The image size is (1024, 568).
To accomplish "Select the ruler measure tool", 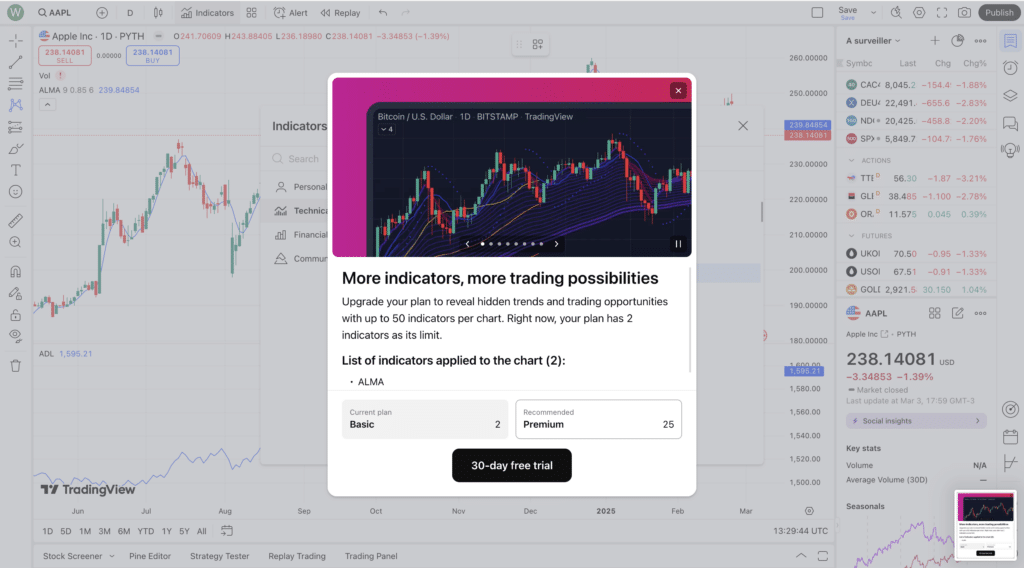I will pyautogui.click(x=15, y=220).
